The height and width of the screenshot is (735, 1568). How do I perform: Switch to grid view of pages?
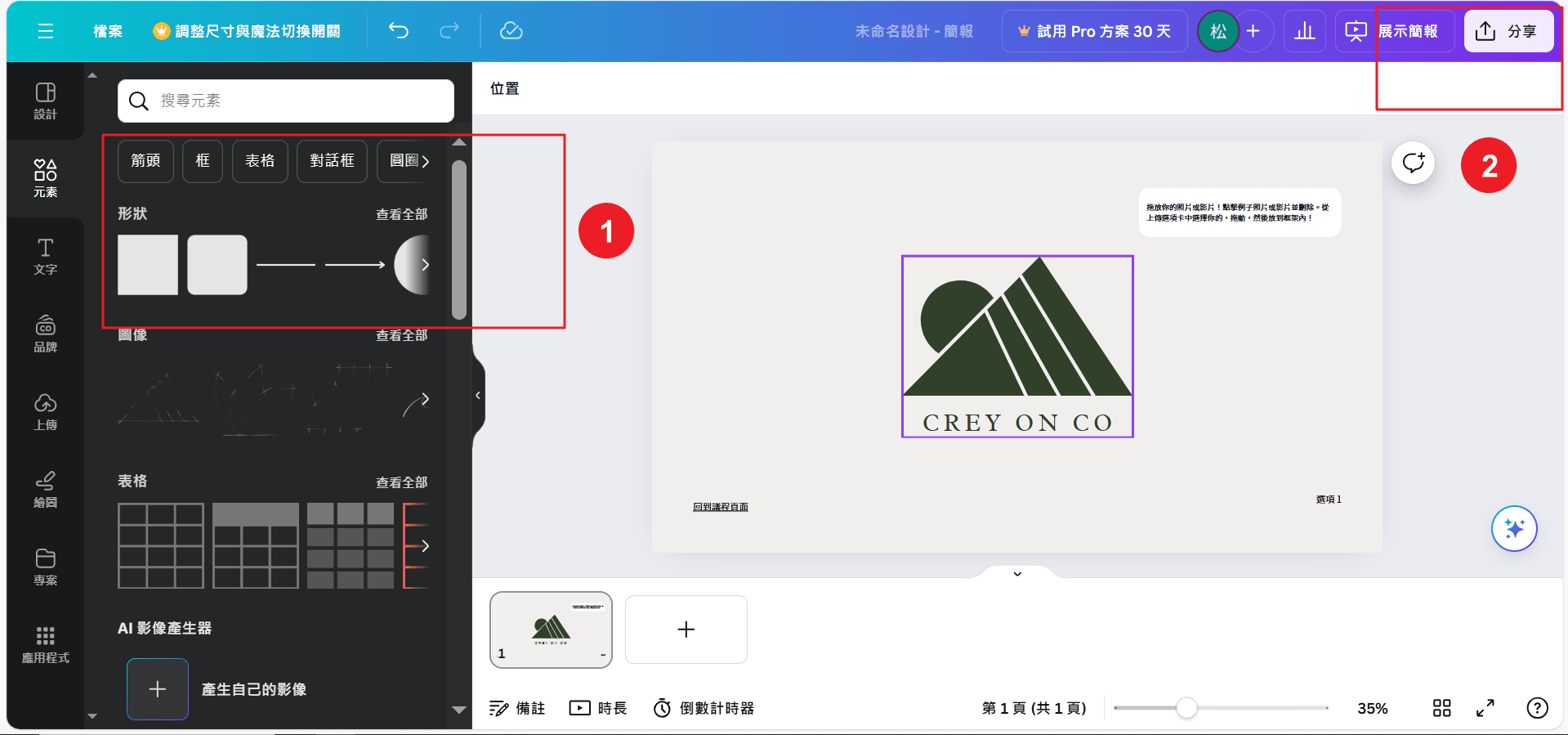1442,708
